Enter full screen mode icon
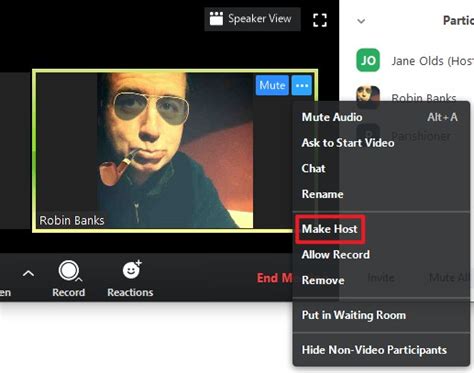The width and height of the screenshot is (474, 373). (x=320, y=20)
